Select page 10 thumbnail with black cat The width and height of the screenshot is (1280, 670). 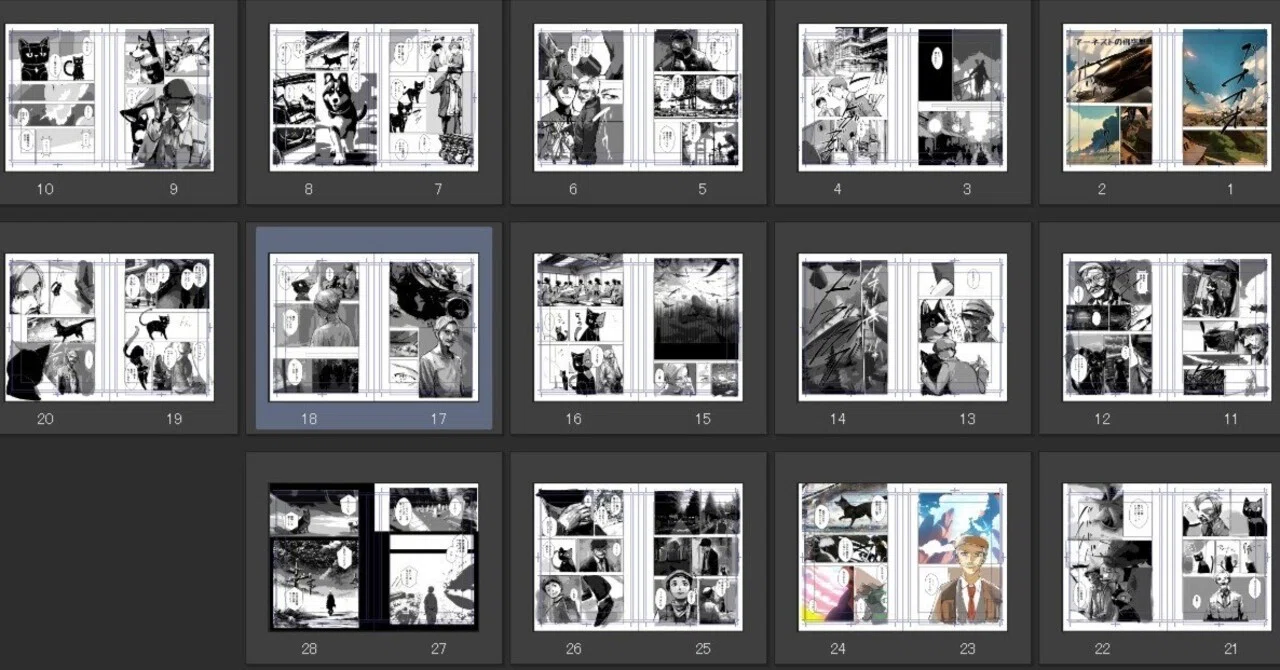(x=58, y=97)
